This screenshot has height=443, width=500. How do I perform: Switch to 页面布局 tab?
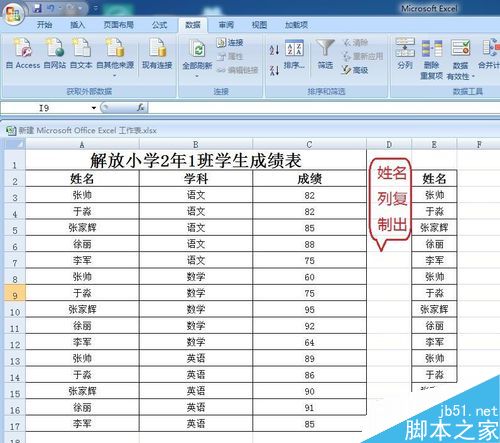tap(119, 25)
